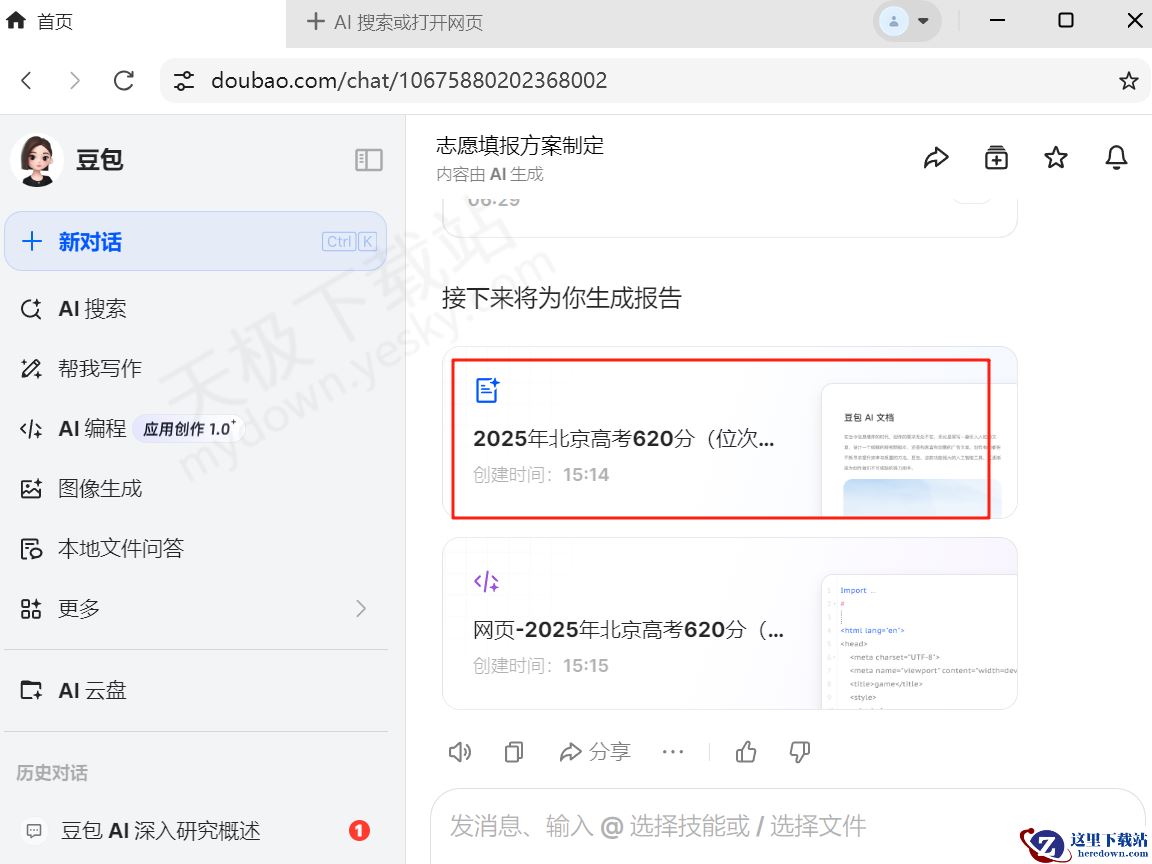Viewport: 1152px width, 864px height.
Task: Play the response aloud with speaker icon
Action: coord(460,752)
